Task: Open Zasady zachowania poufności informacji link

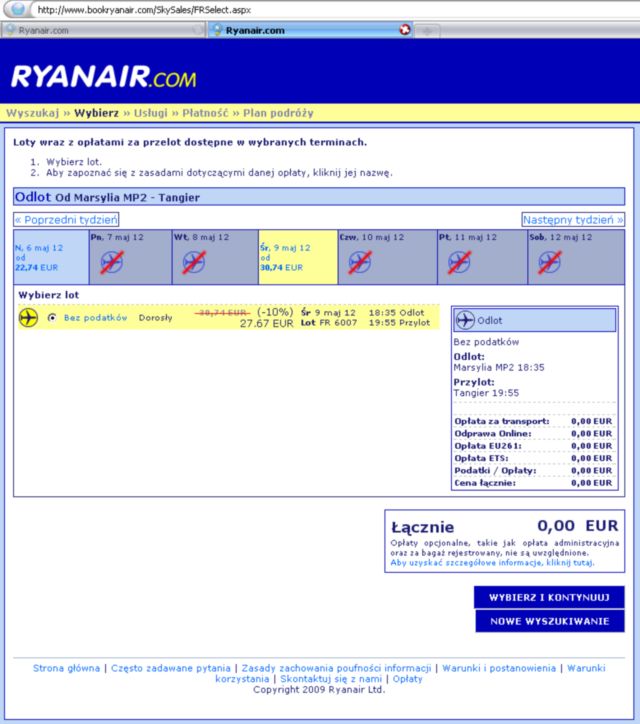Action: [336, 668]
